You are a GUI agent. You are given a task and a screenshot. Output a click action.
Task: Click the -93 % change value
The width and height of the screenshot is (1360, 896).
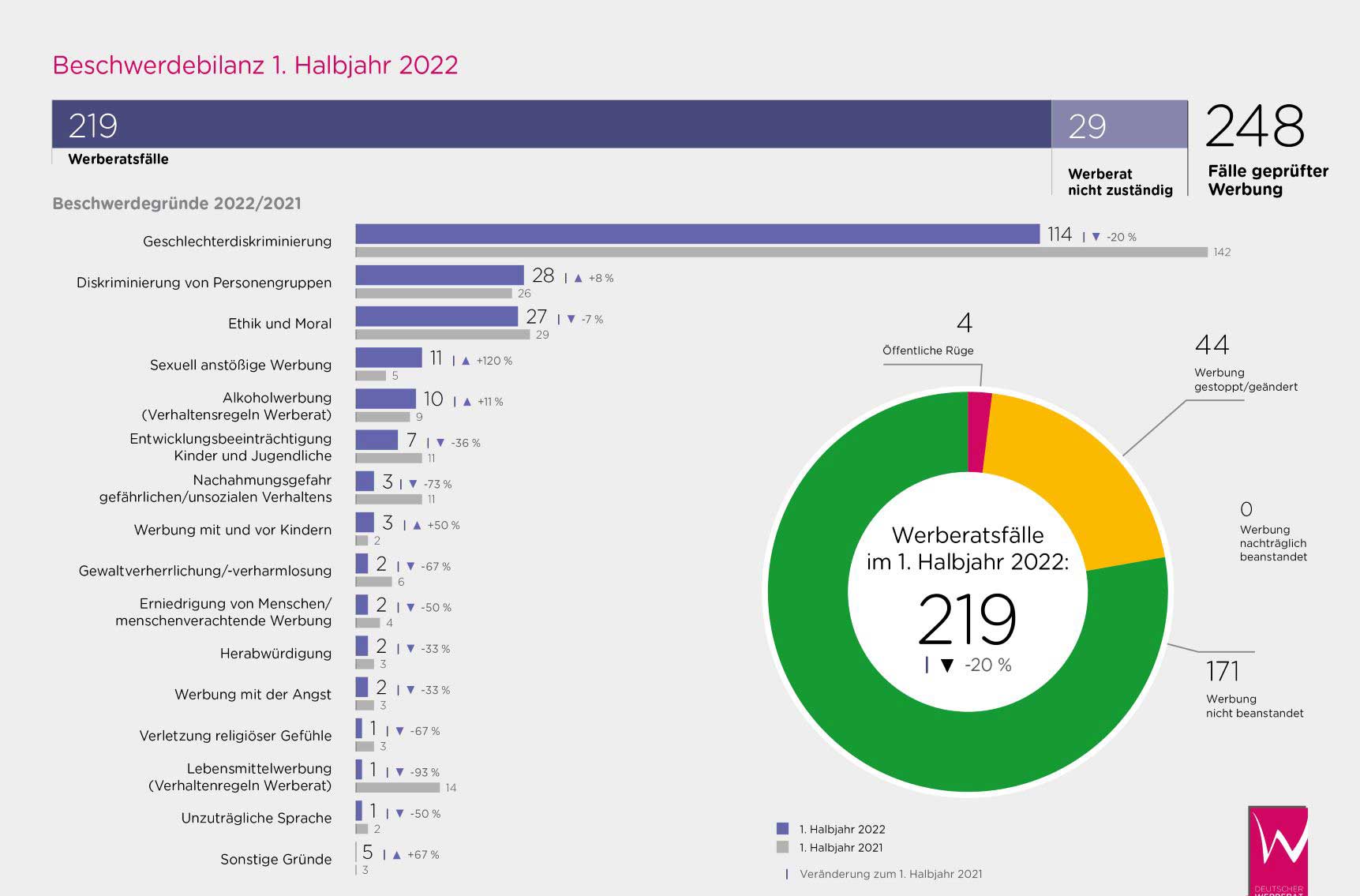(x=425, y=772)
